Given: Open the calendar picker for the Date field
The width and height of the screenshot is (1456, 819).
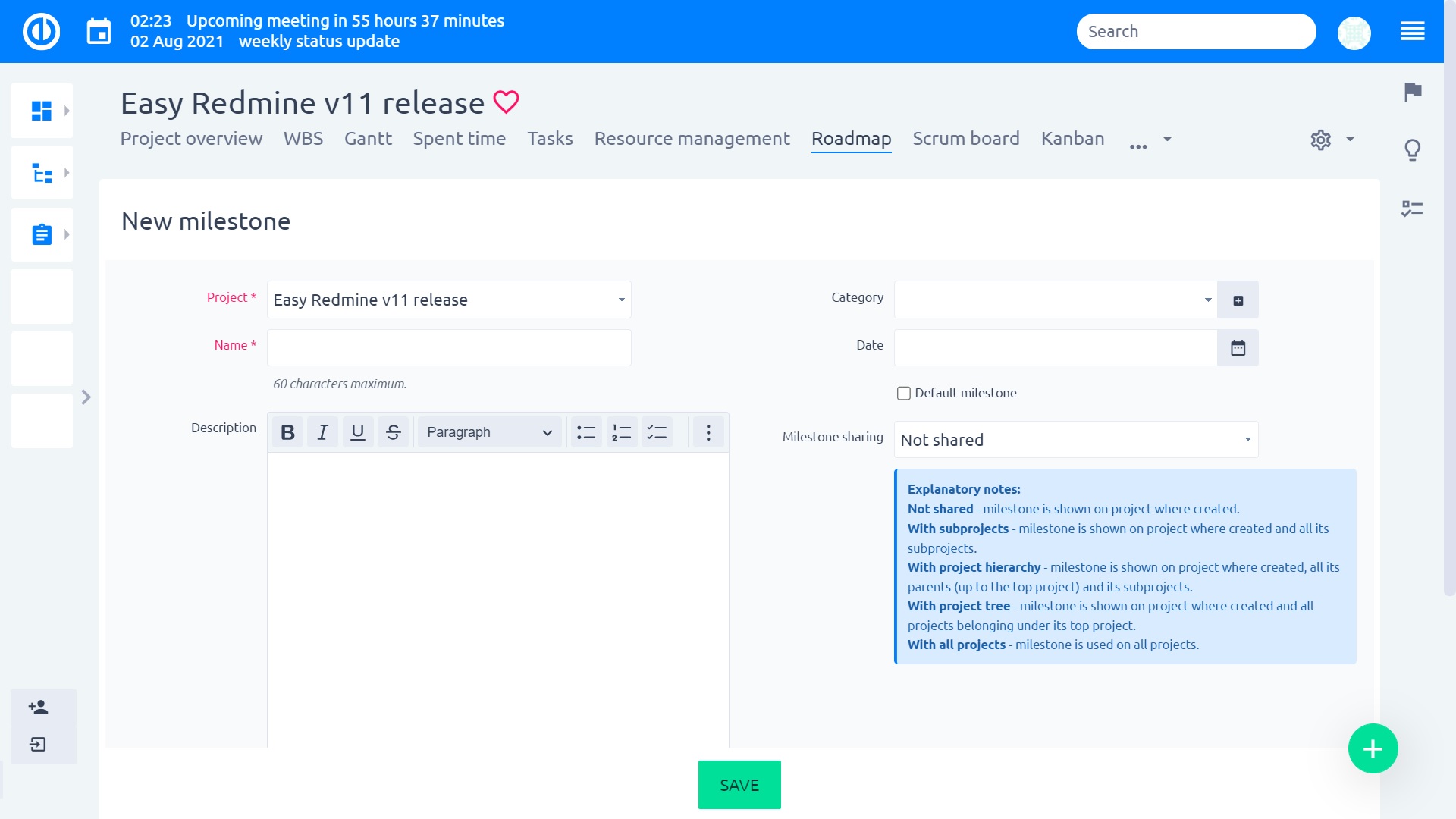Looking at the screenshot, I should 1238,348.
